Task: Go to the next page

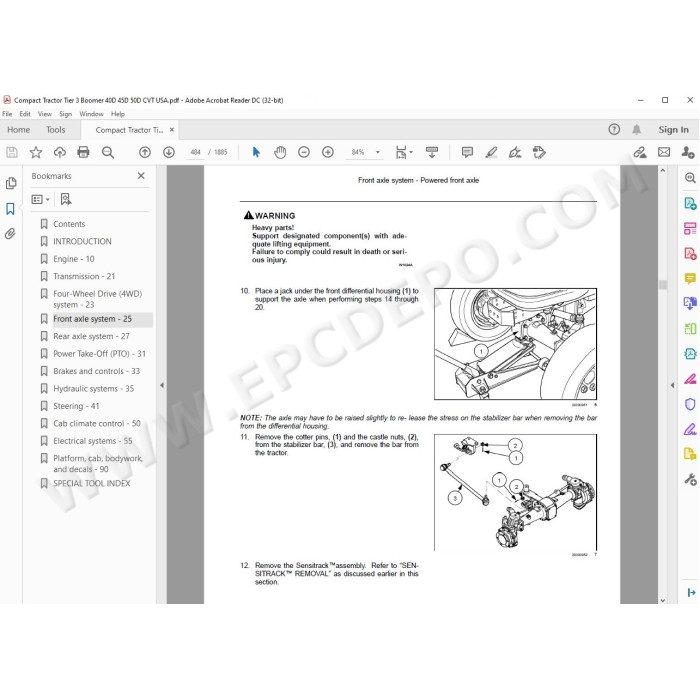Action: pos(169,152)
